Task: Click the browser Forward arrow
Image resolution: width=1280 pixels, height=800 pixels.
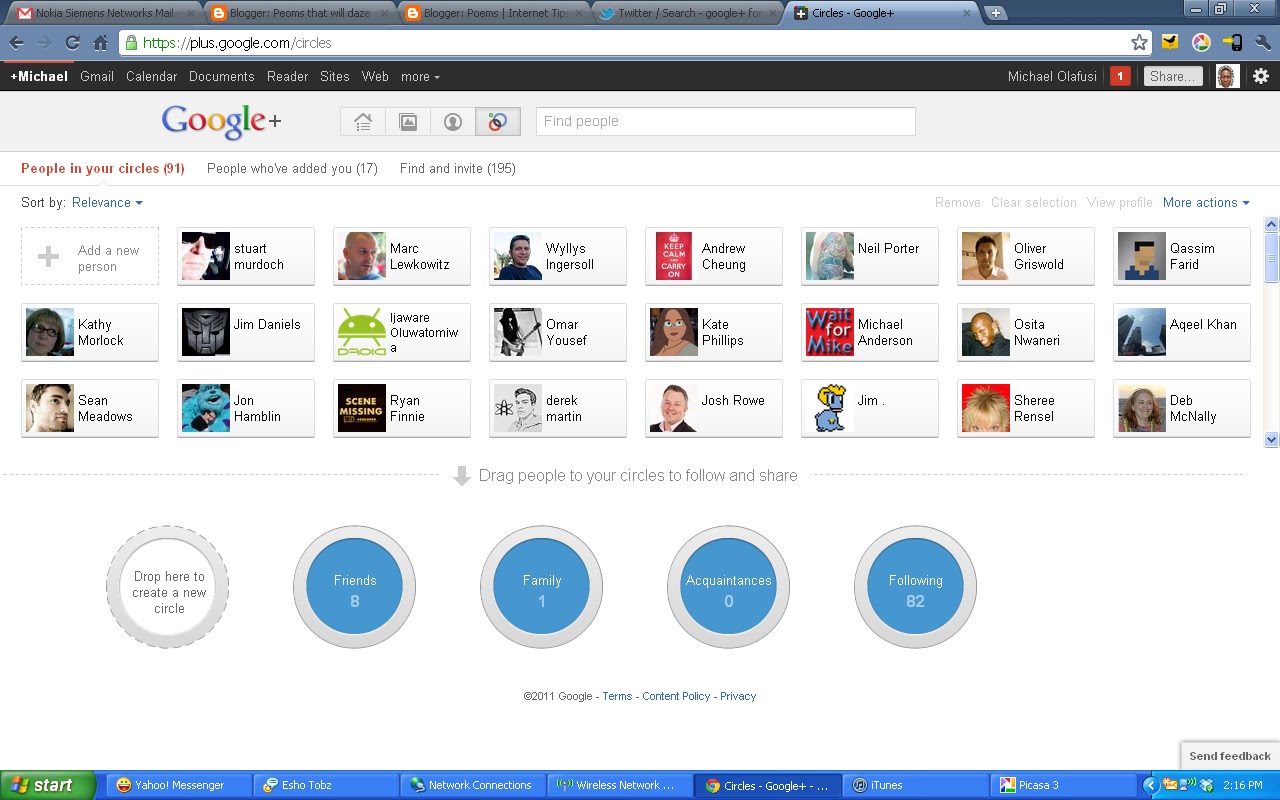Action: point(44,43)
